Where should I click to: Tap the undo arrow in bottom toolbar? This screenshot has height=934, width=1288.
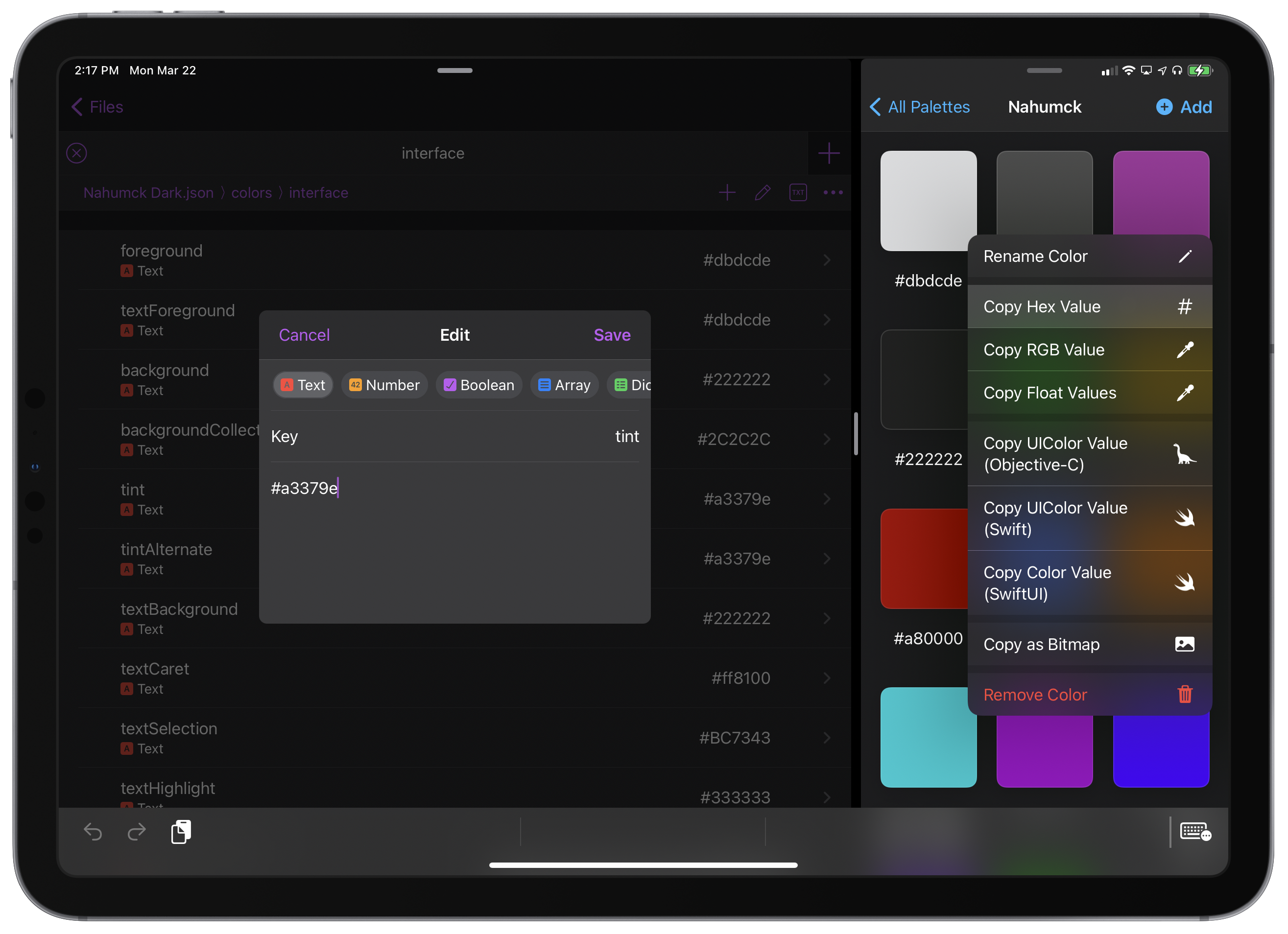(x=93, y=832)
